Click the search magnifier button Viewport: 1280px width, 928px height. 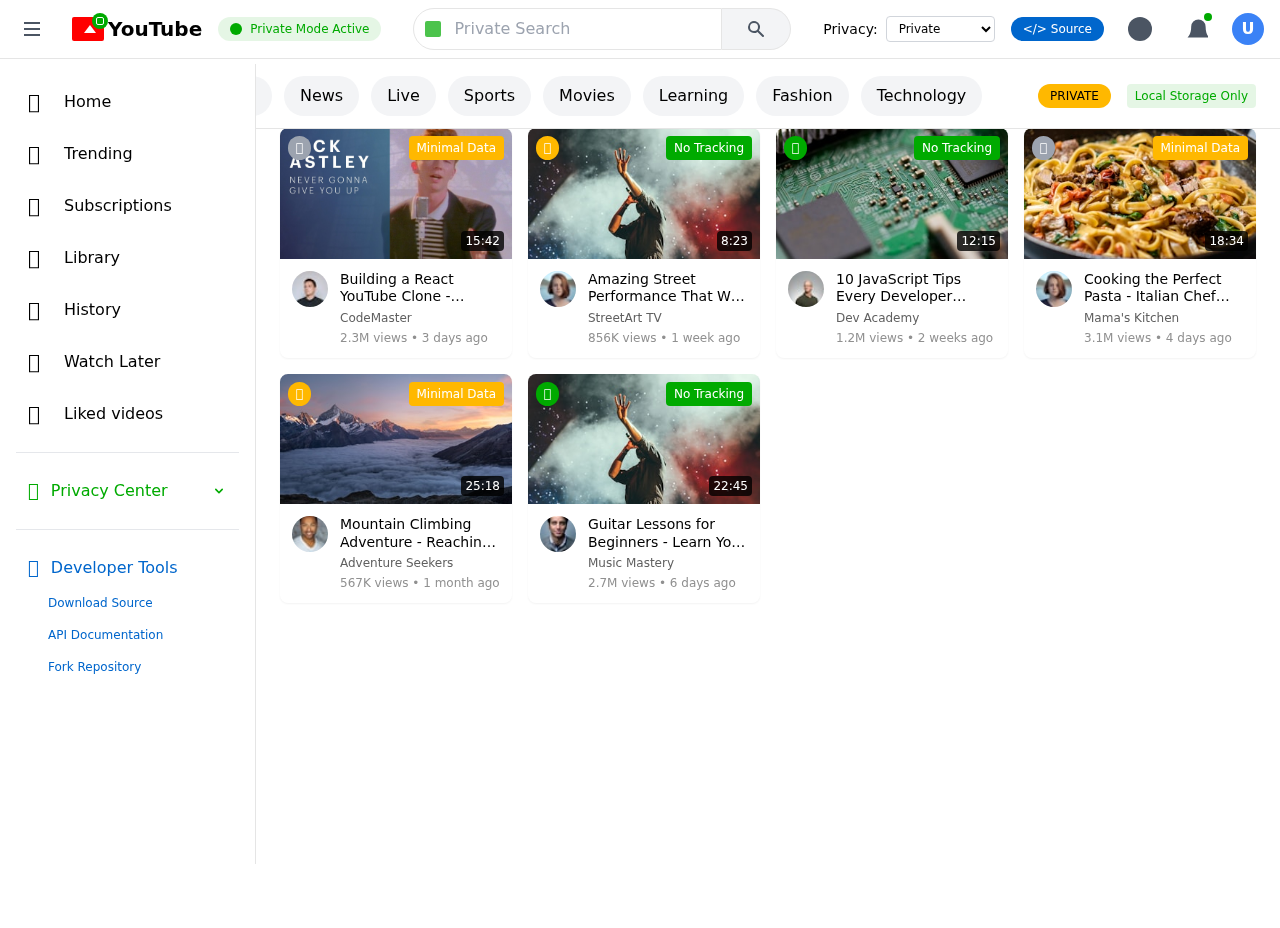755,29
